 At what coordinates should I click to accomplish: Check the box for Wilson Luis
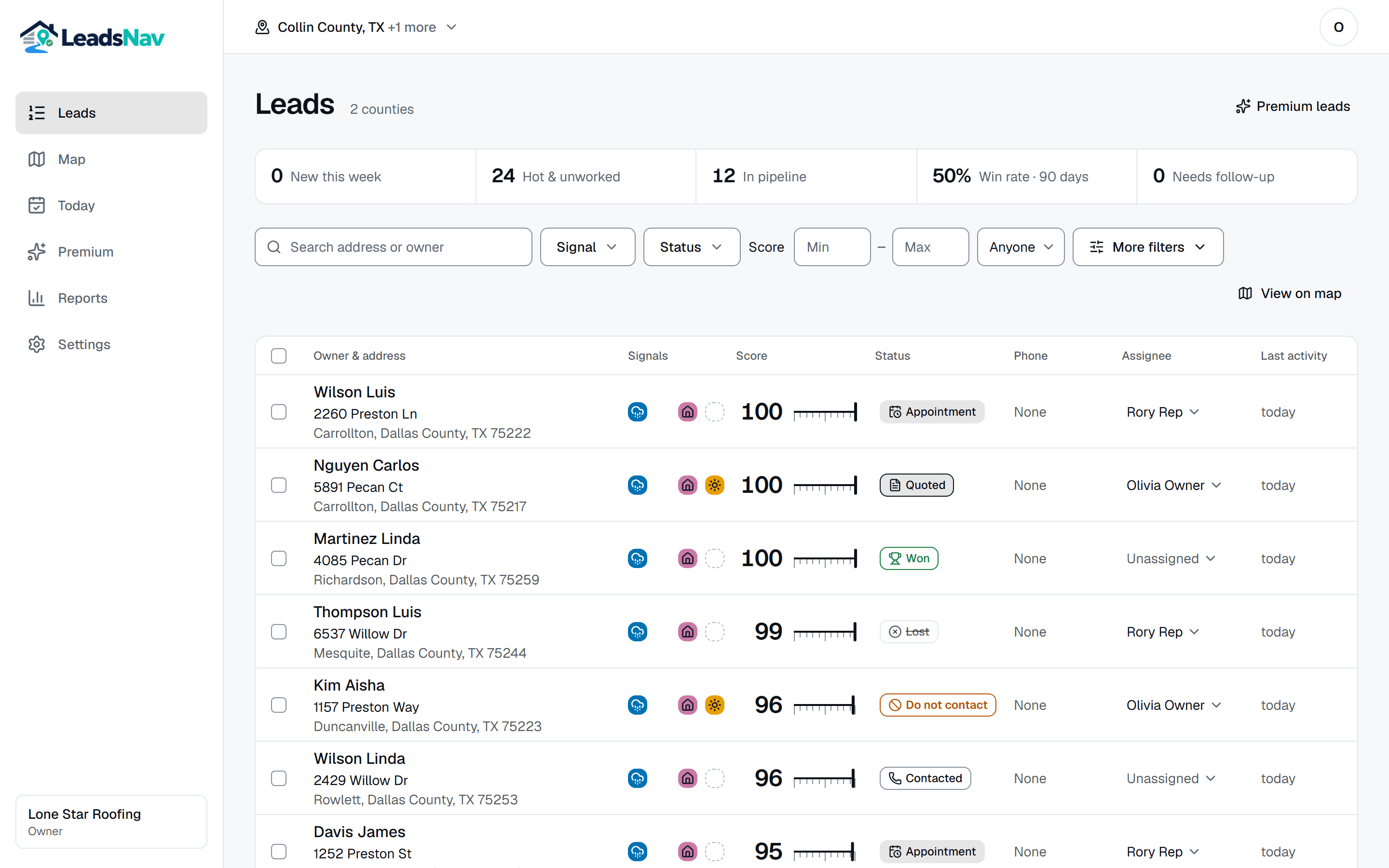[279, 412]
